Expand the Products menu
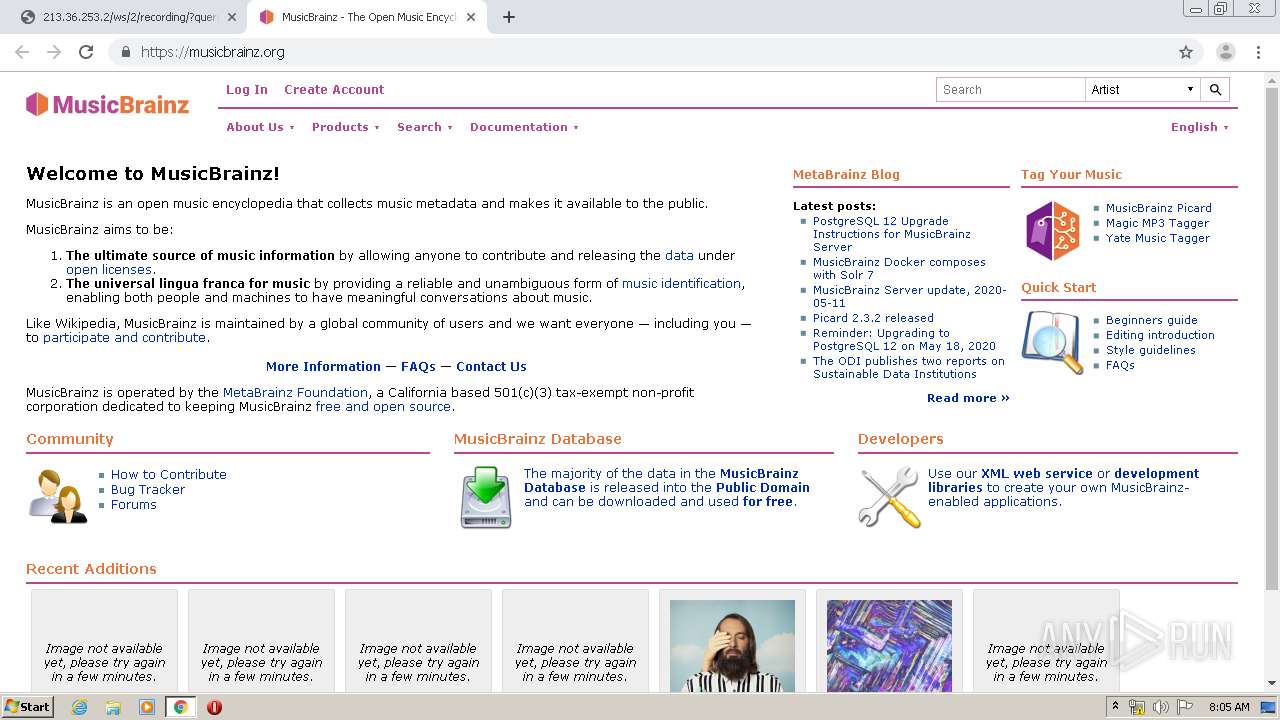The image size is (1280, 720). click(346, 127)
